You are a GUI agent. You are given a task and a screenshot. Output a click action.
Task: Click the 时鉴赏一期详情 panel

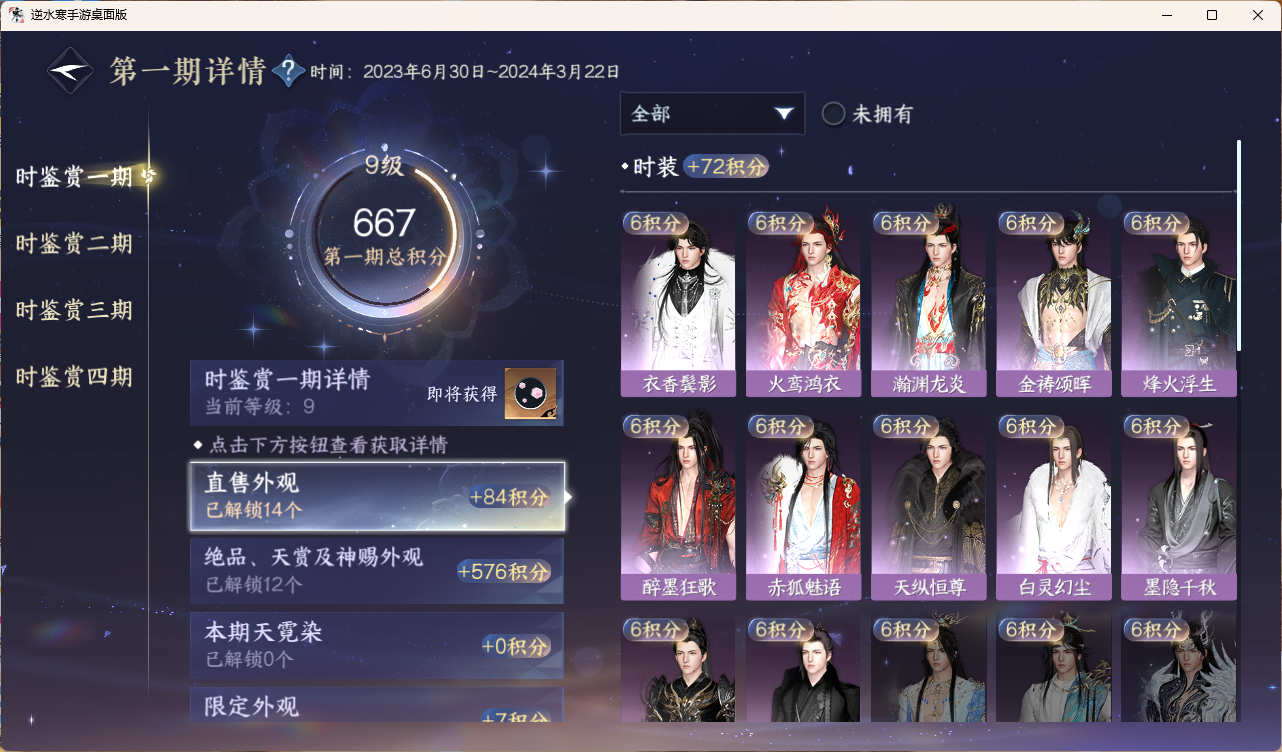(x=377, y=393)
